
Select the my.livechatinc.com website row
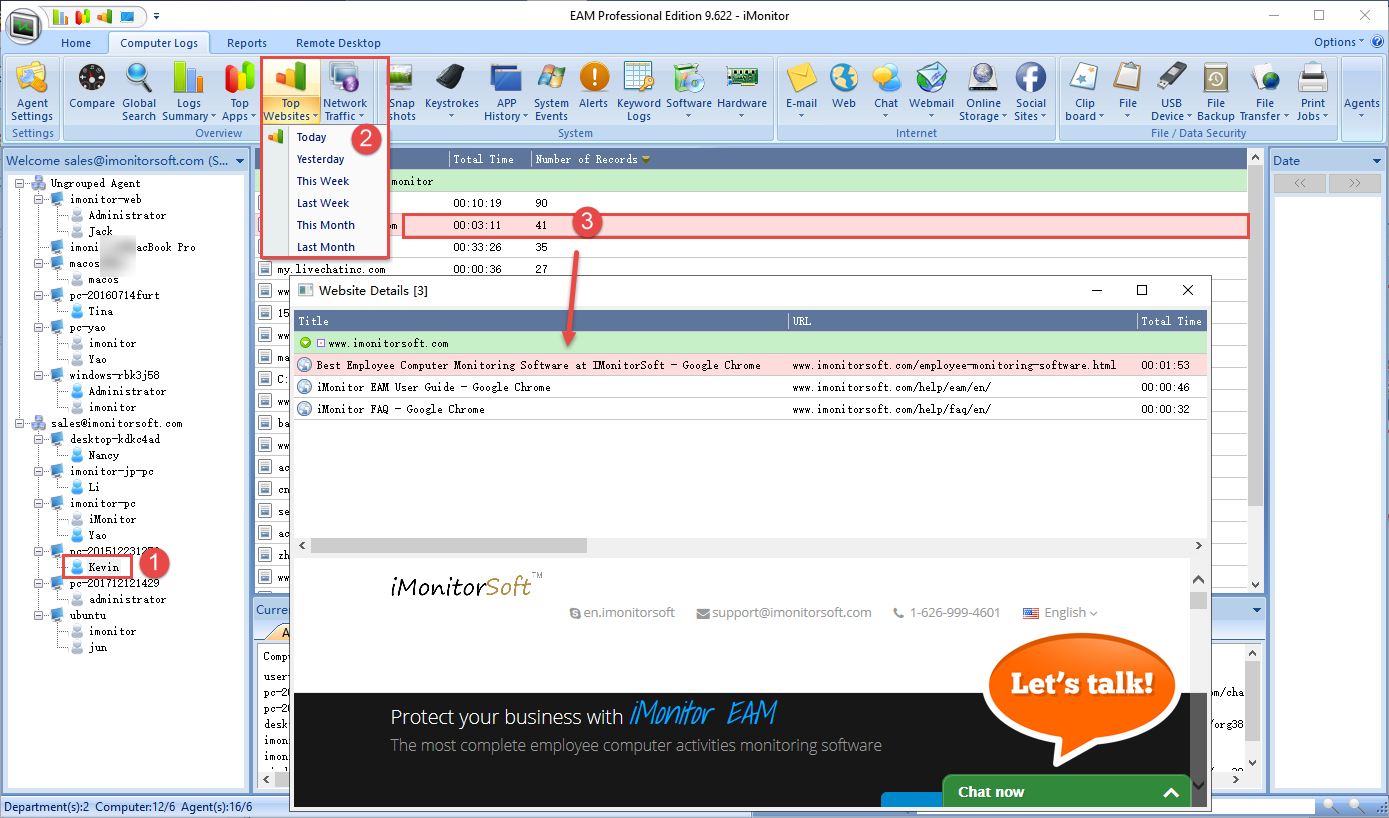pyautogui.click(x=750, y=269)
